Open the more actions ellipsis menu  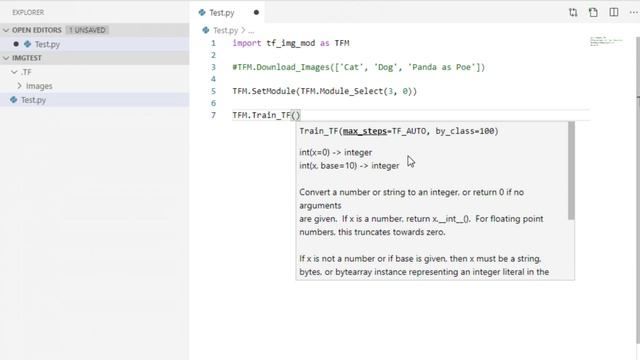633,12
